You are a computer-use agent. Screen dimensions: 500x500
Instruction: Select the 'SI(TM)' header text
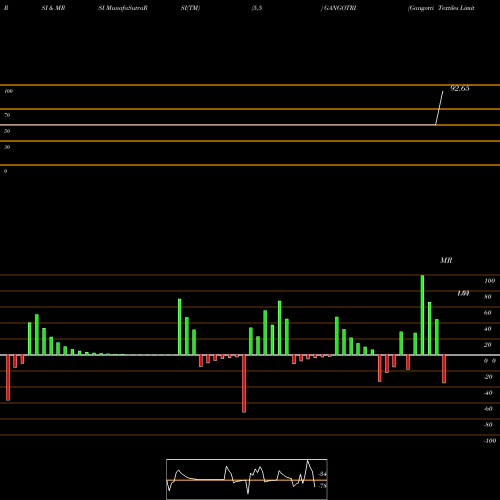pyautogui.click(x=190, y=8)
